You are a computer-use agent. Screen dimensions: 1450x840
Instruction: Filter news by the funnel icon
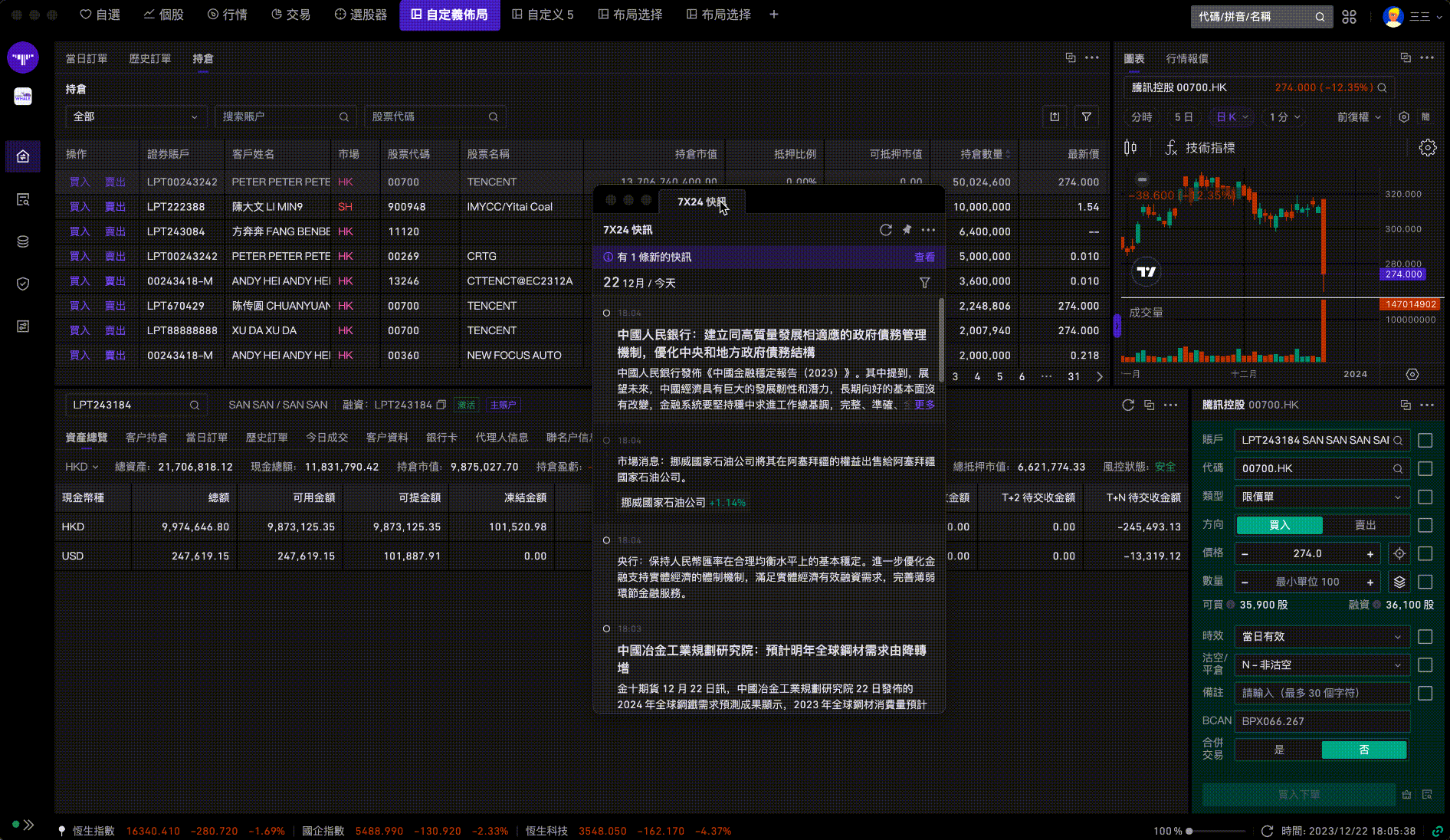tap(925, 283)
